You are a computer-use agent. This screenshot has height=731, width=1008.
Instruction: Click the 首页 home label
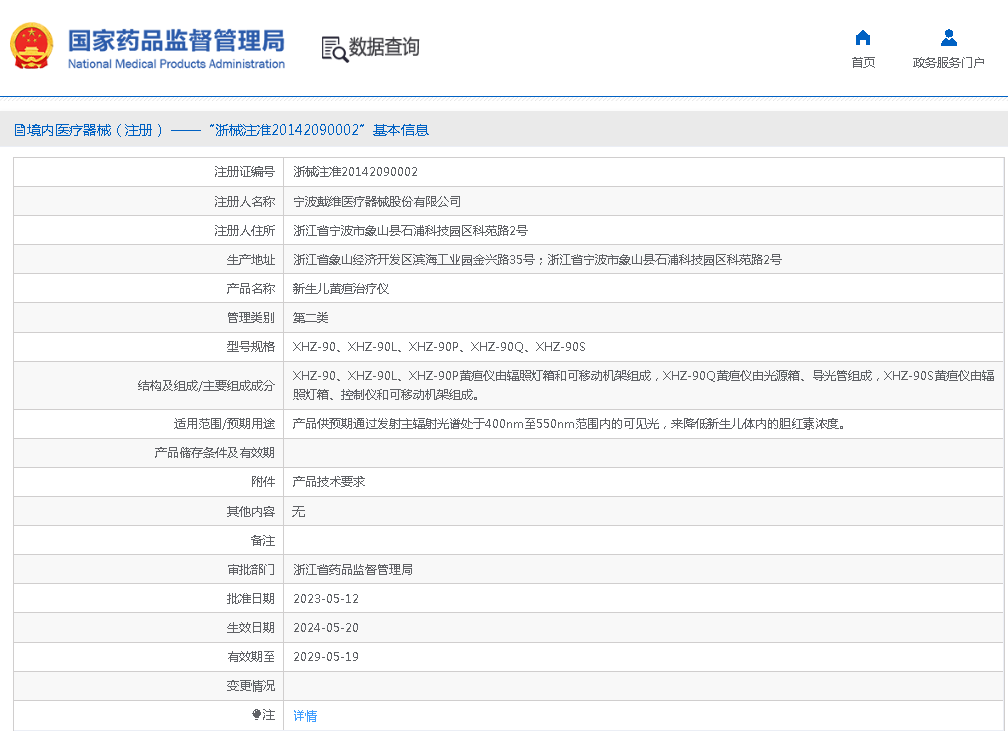(863, 62)
